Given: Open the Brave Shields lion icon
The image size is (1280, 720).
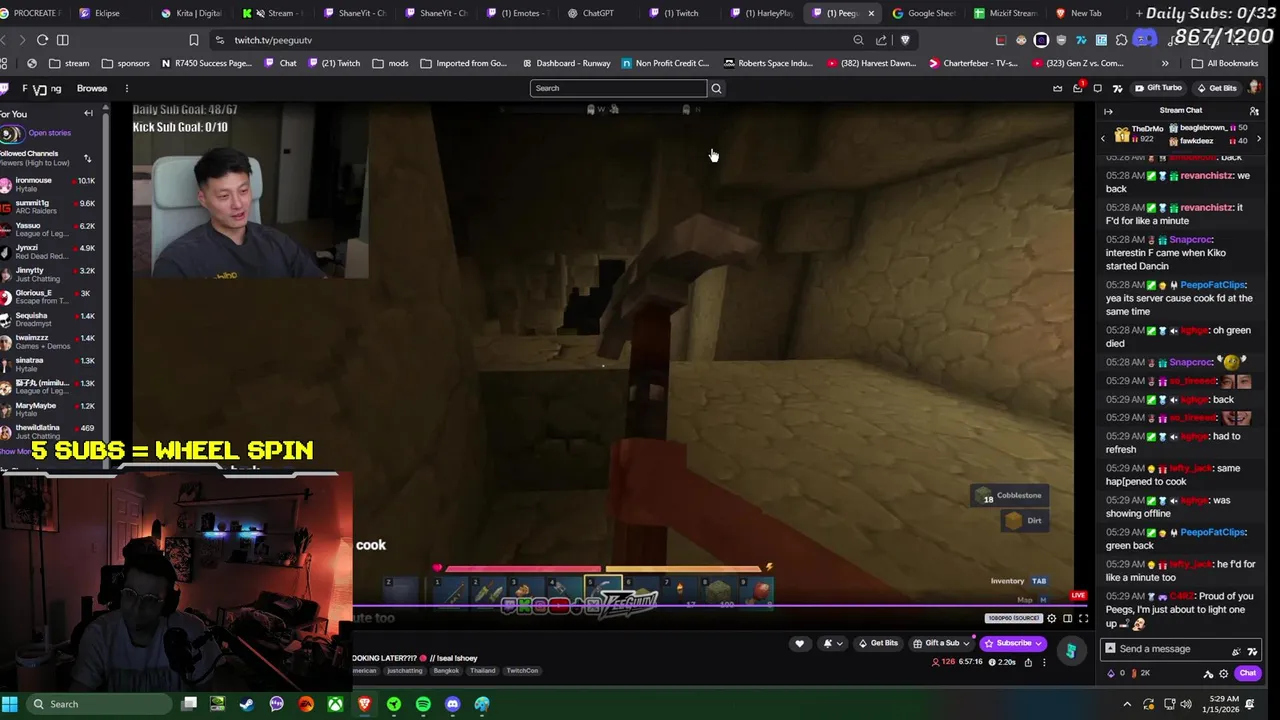Looking at the screenshot, I should pos(905,40).
